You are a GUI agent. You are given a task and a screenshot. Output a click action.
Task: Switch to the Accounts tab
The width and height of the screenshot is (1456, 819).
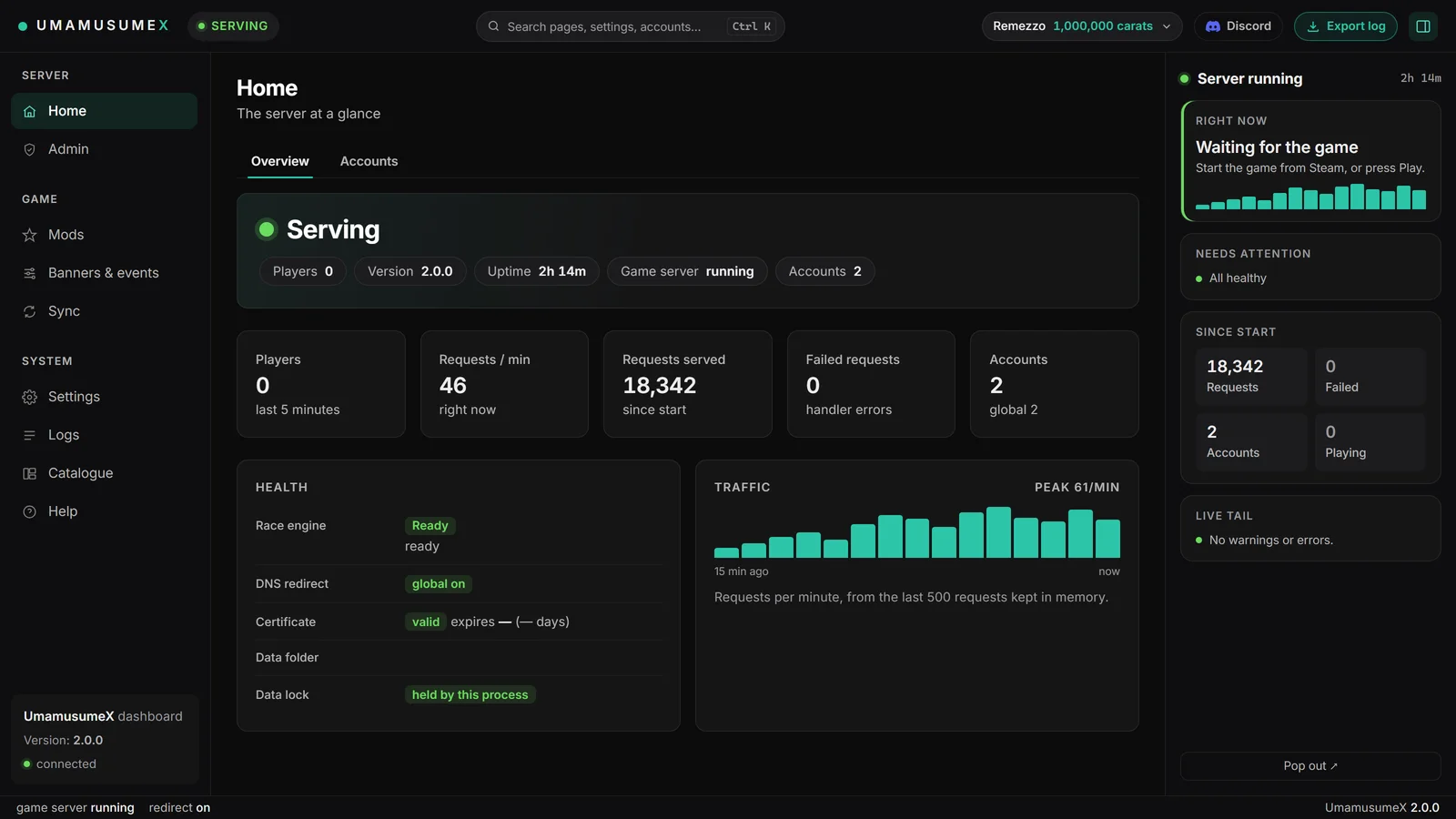(369, 161)
